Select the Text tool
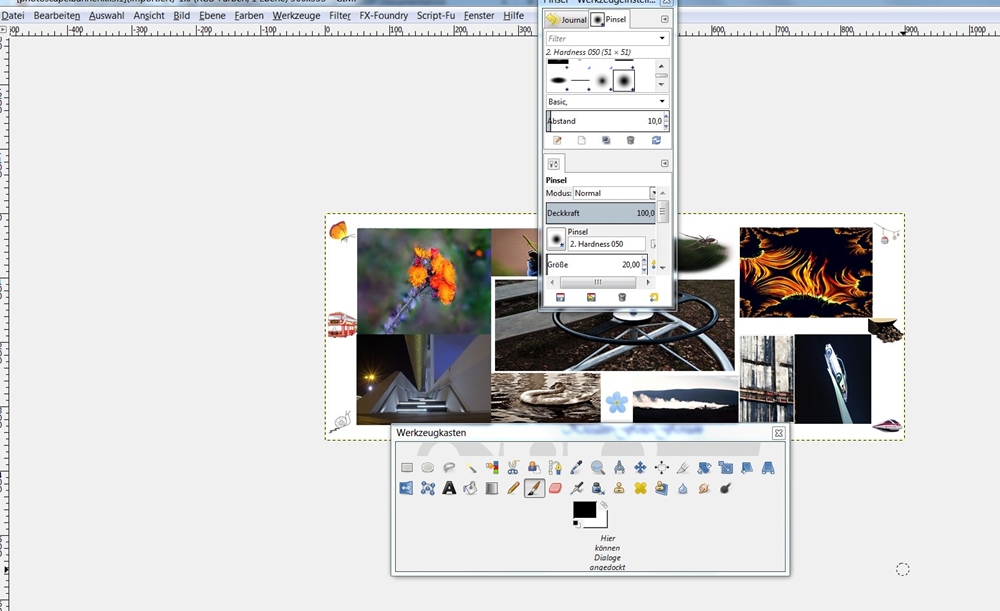1000x611 pixels. click(449, 489)
